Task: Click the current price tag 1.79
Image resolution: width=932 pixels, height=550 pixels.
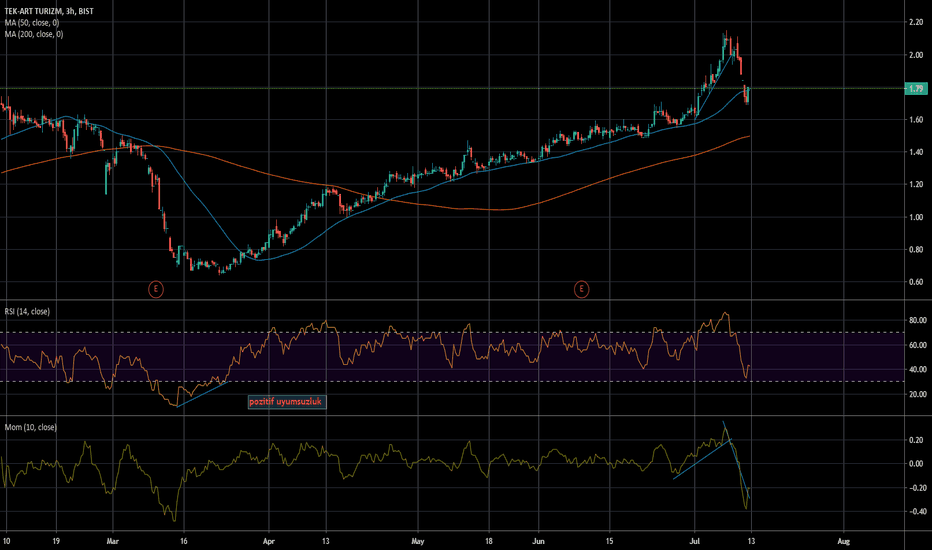Action: click(x=916, y=89)
